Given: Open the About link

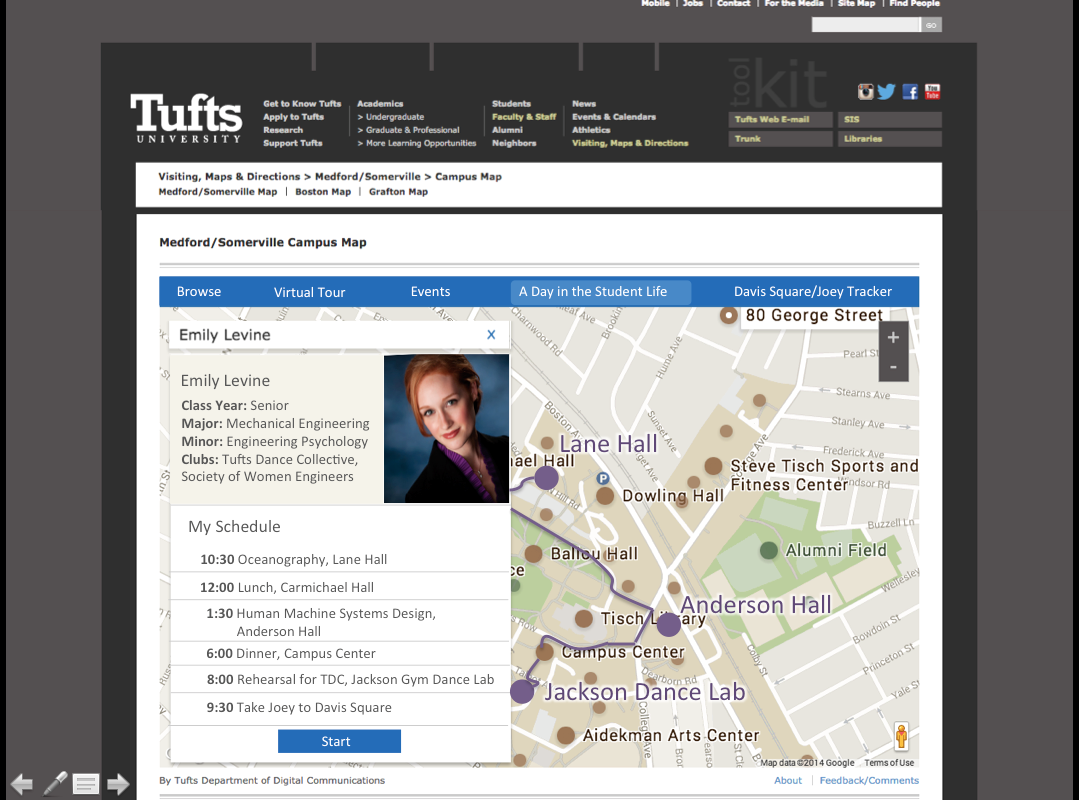Looking at the screenshot, I should tap(788, 780).
